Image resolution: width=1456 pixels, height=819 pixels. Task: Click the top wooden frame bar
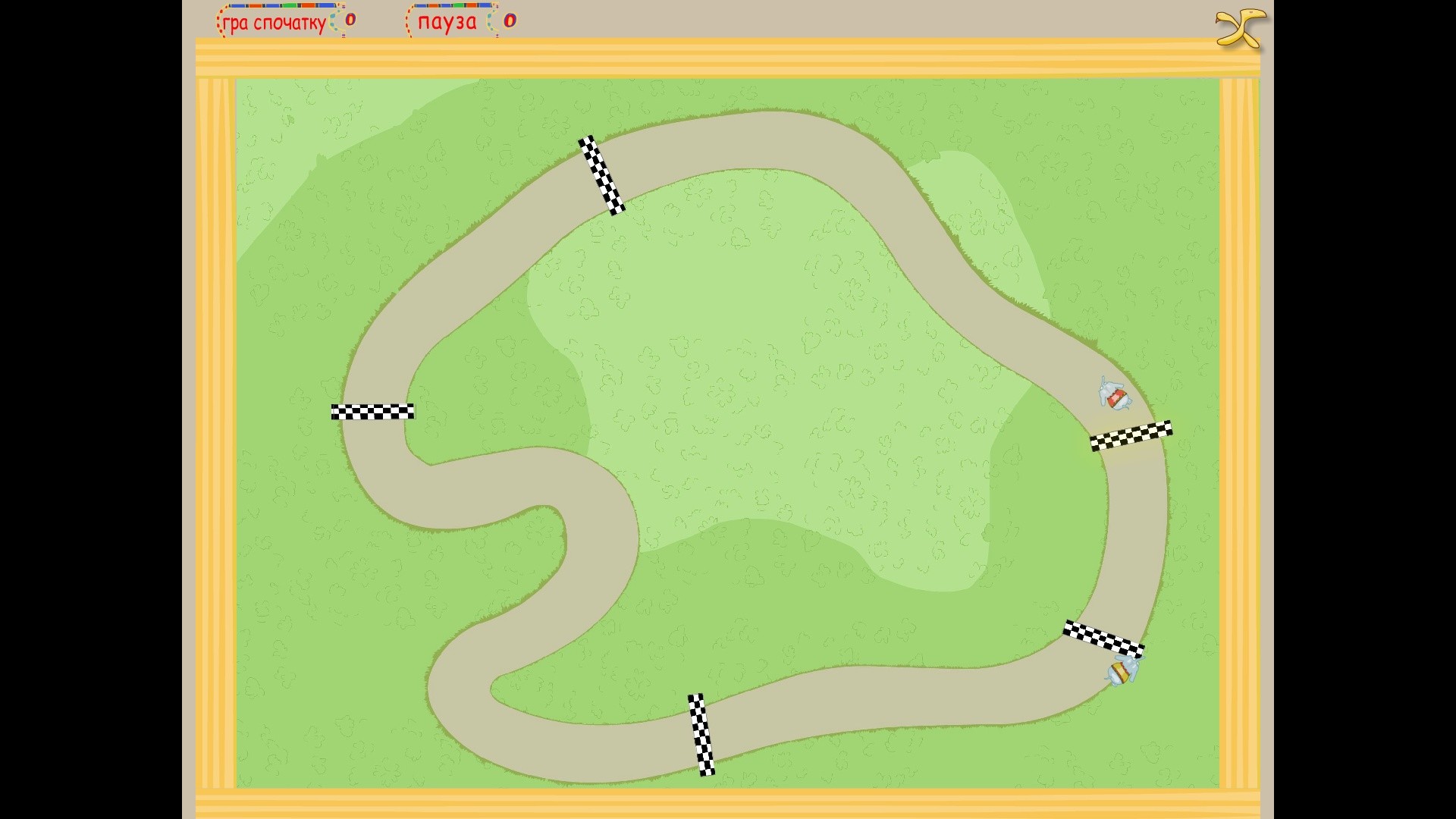coord(728,58)
